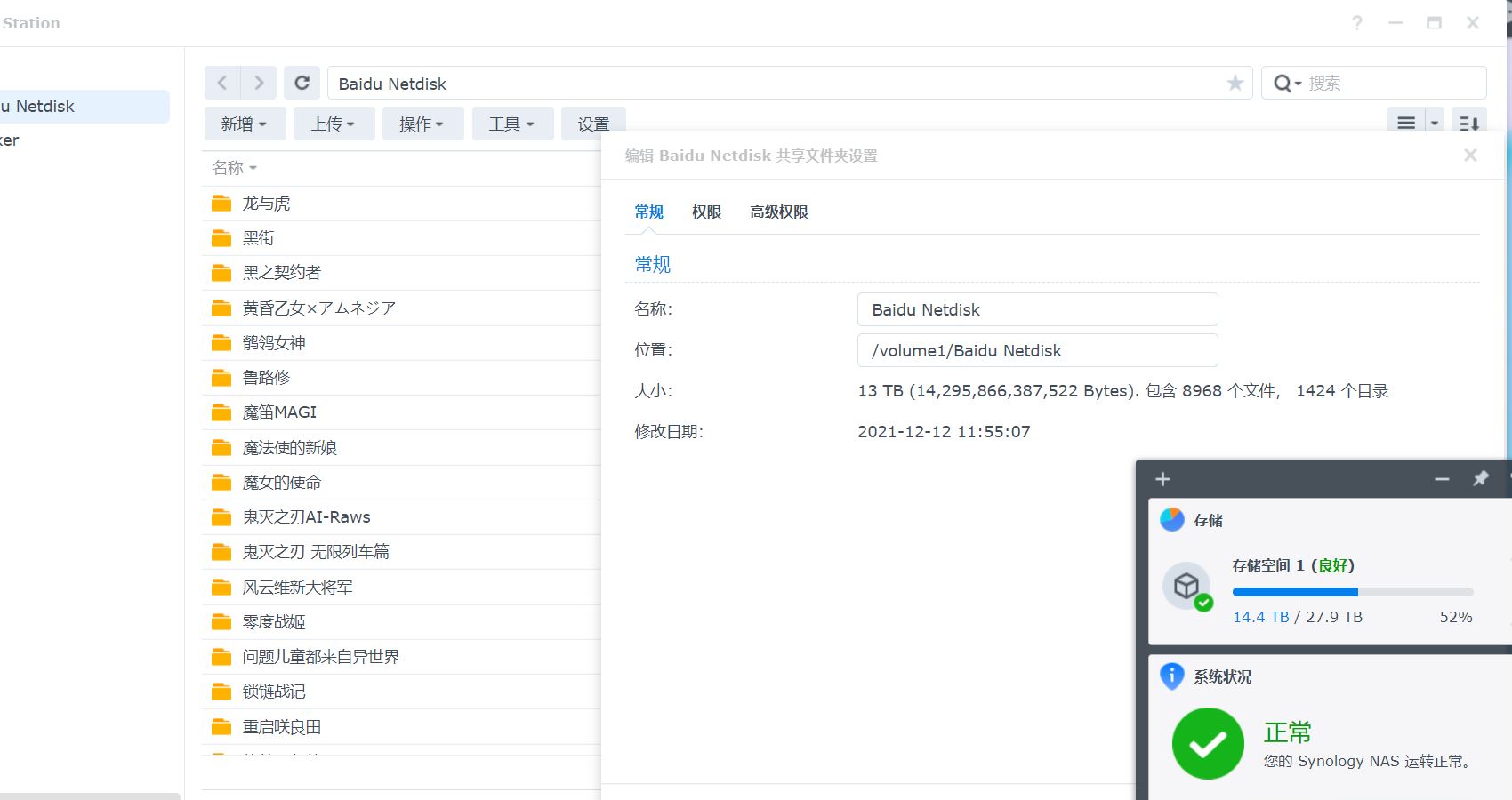
Task: Refresh the Baidu Netdisk folder listing
Action: click(302, 83)
